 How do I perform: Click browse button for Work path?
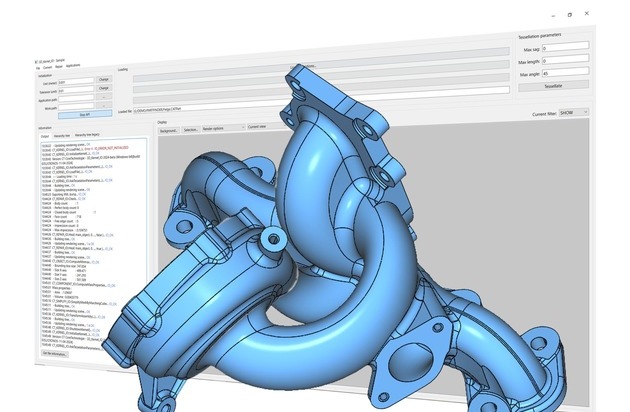tap(104, 105)
